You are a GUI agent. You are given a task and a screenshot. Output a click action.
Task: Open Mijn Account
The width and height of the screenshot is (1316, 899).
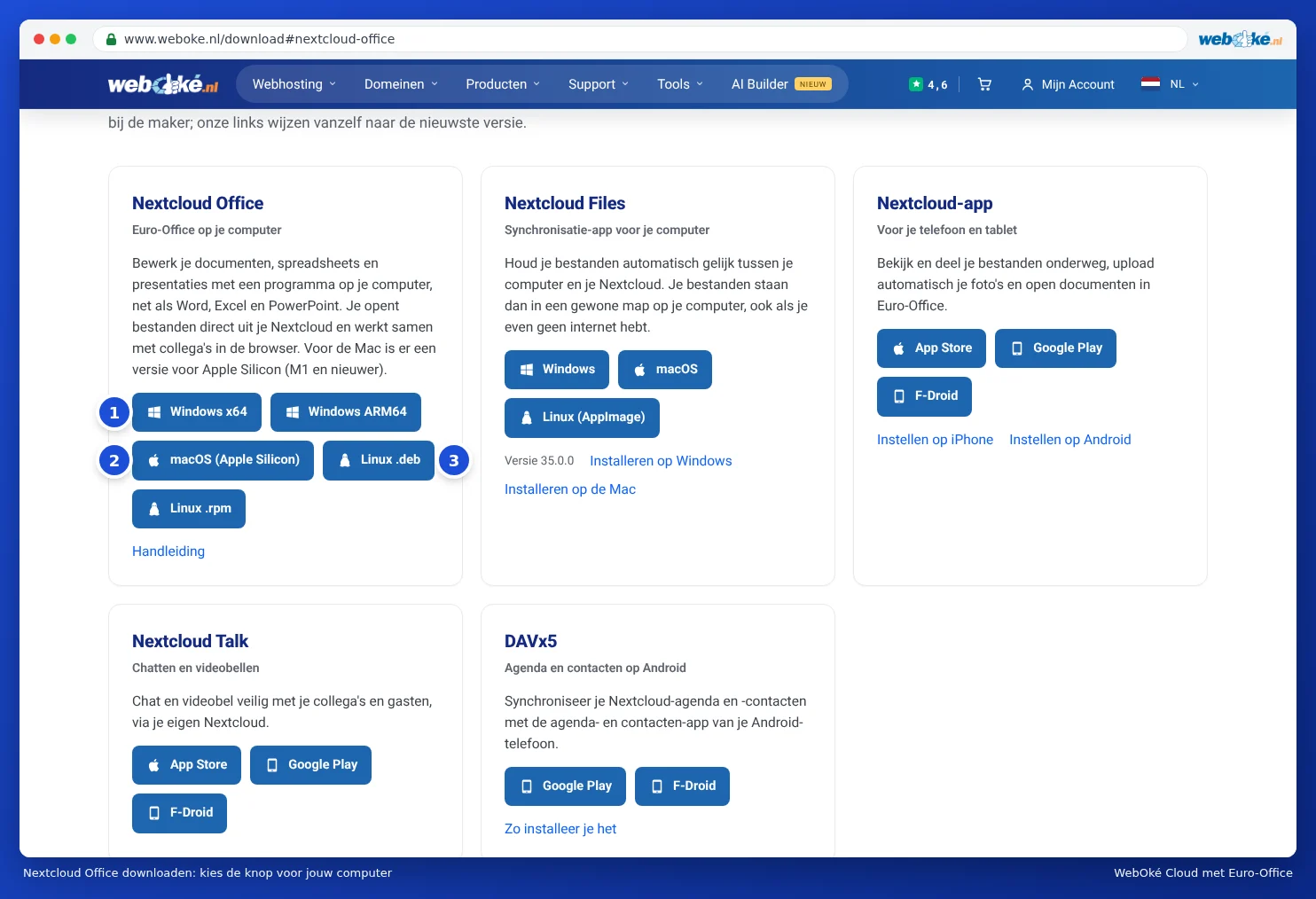(1068, 84)
